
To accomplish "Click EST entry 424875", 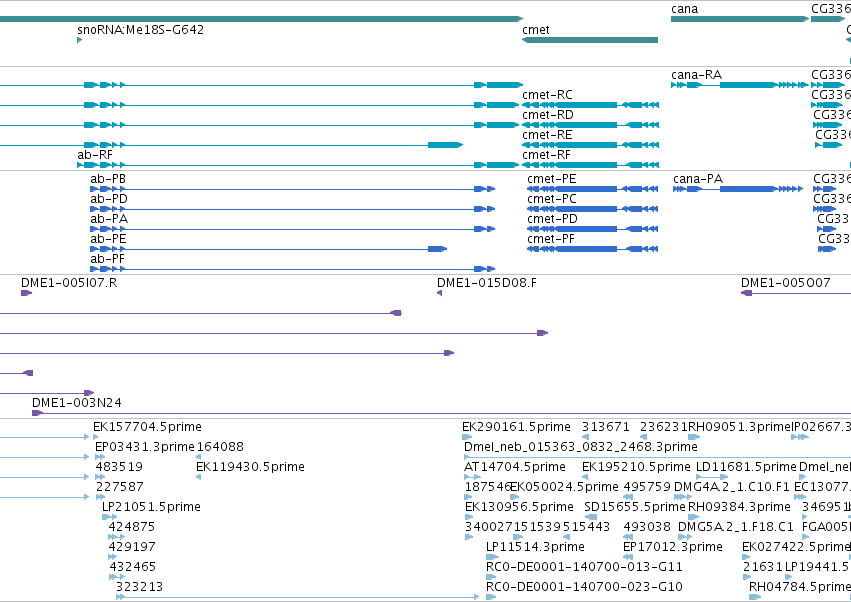I will (x=131, y=527).
